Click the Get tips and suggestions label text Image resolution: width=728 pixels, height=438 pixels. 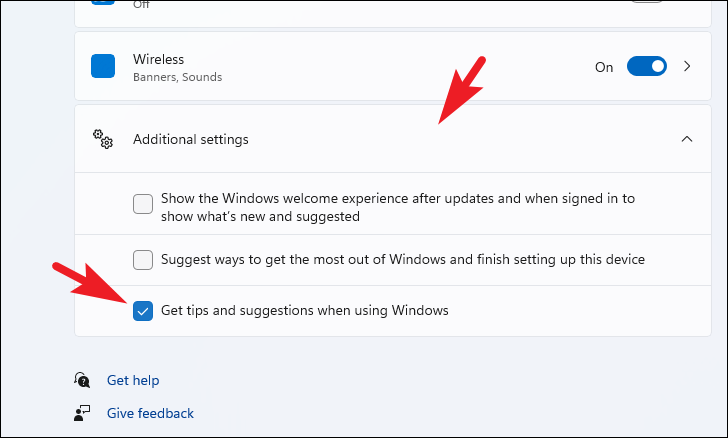coord(305,310)
